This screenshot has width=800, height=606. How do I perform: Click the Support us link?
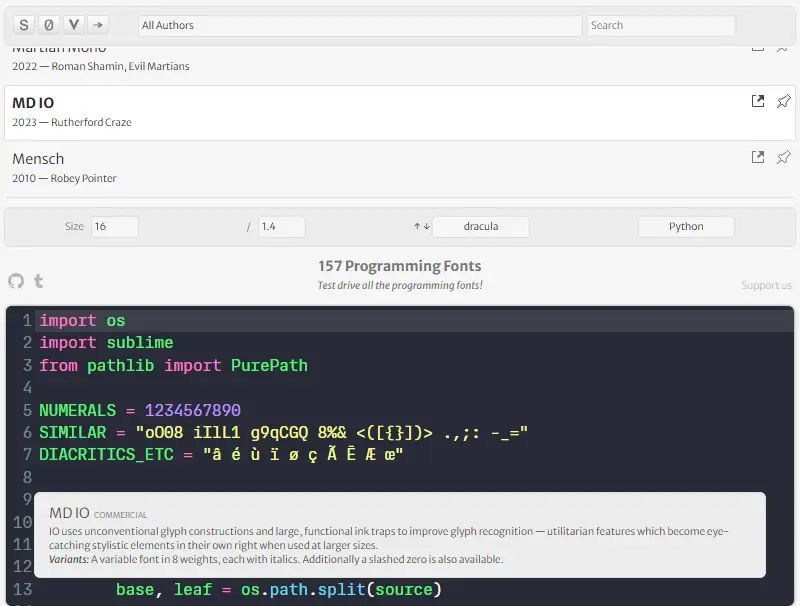pyautogui.click(x=766, y=286)
